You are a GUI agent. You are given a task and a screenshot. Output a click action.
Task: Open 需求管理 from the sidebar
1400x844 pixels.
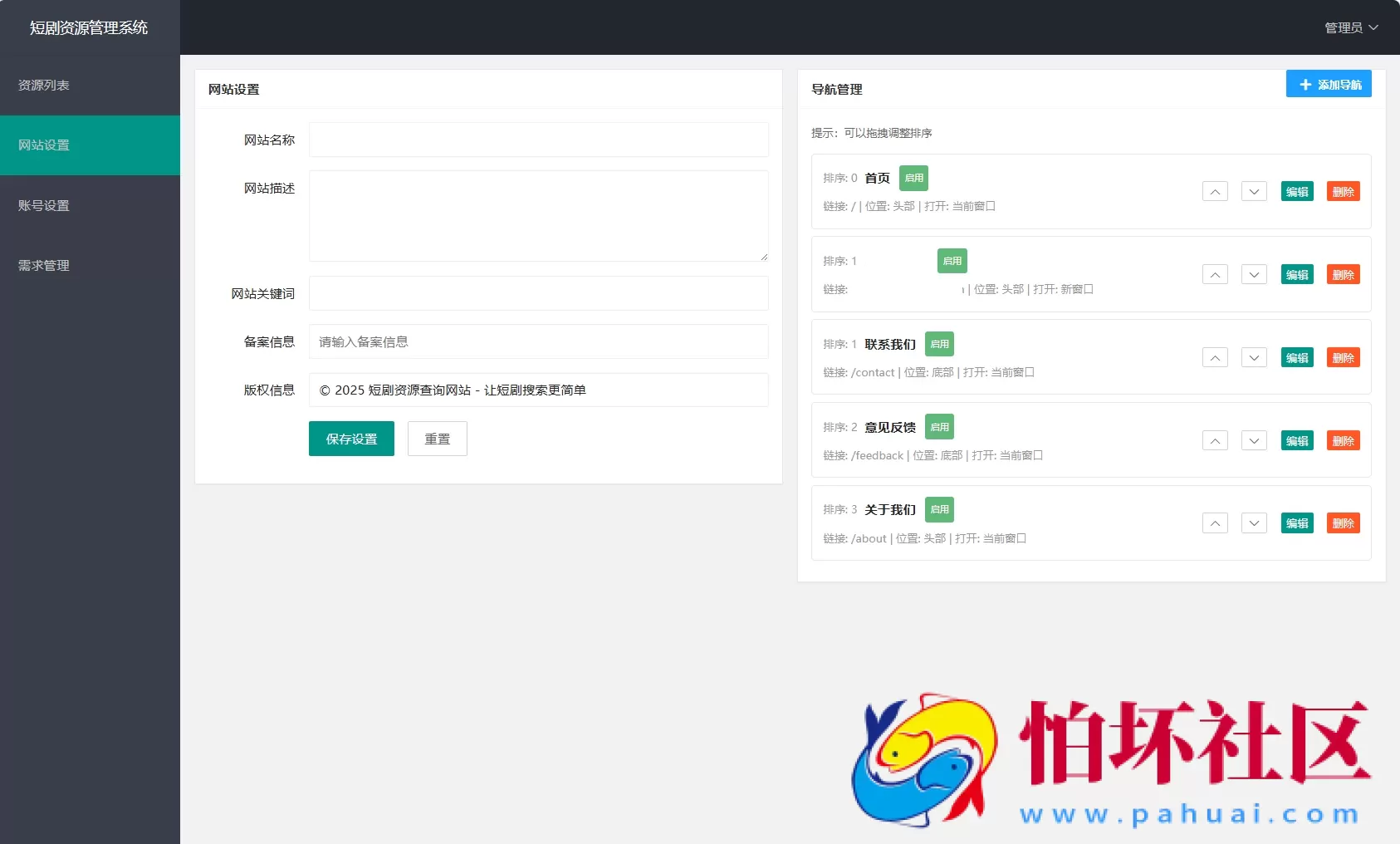[x=42, y=265]
